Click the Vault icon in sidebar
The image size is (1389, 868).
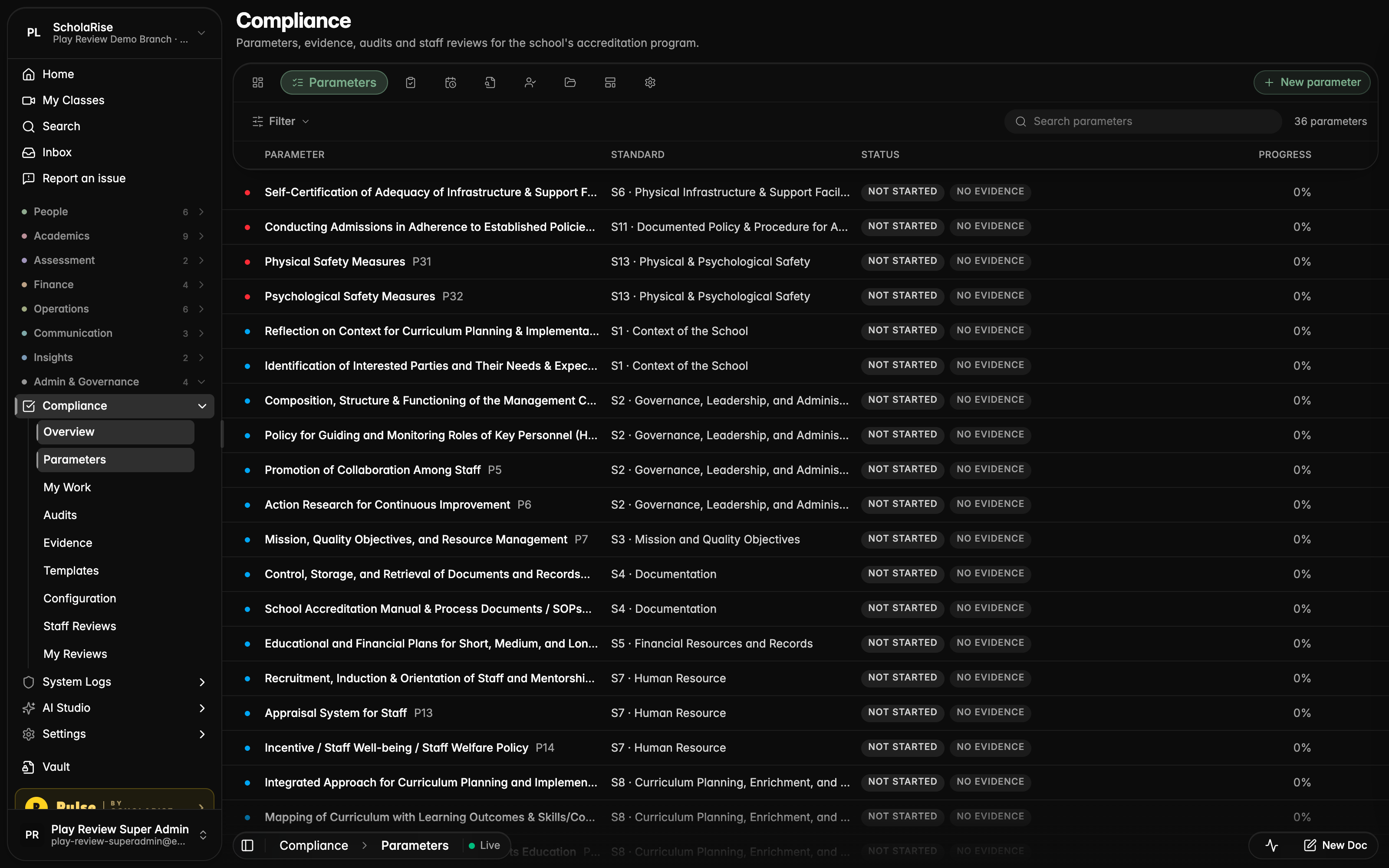click(29, 767)
